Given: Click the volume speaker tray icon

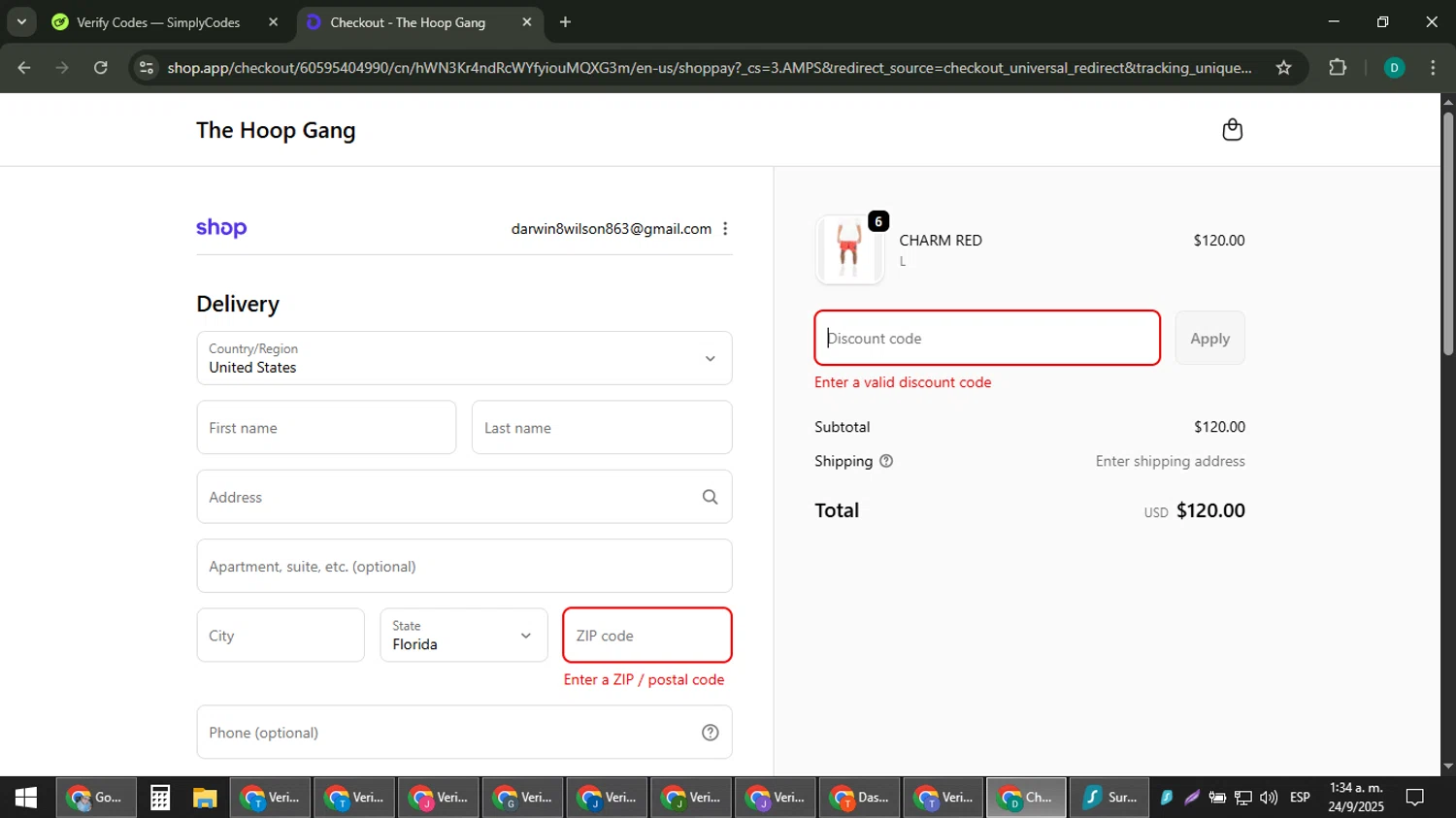Looking at the screenshot, I should tap(1269, 798).
